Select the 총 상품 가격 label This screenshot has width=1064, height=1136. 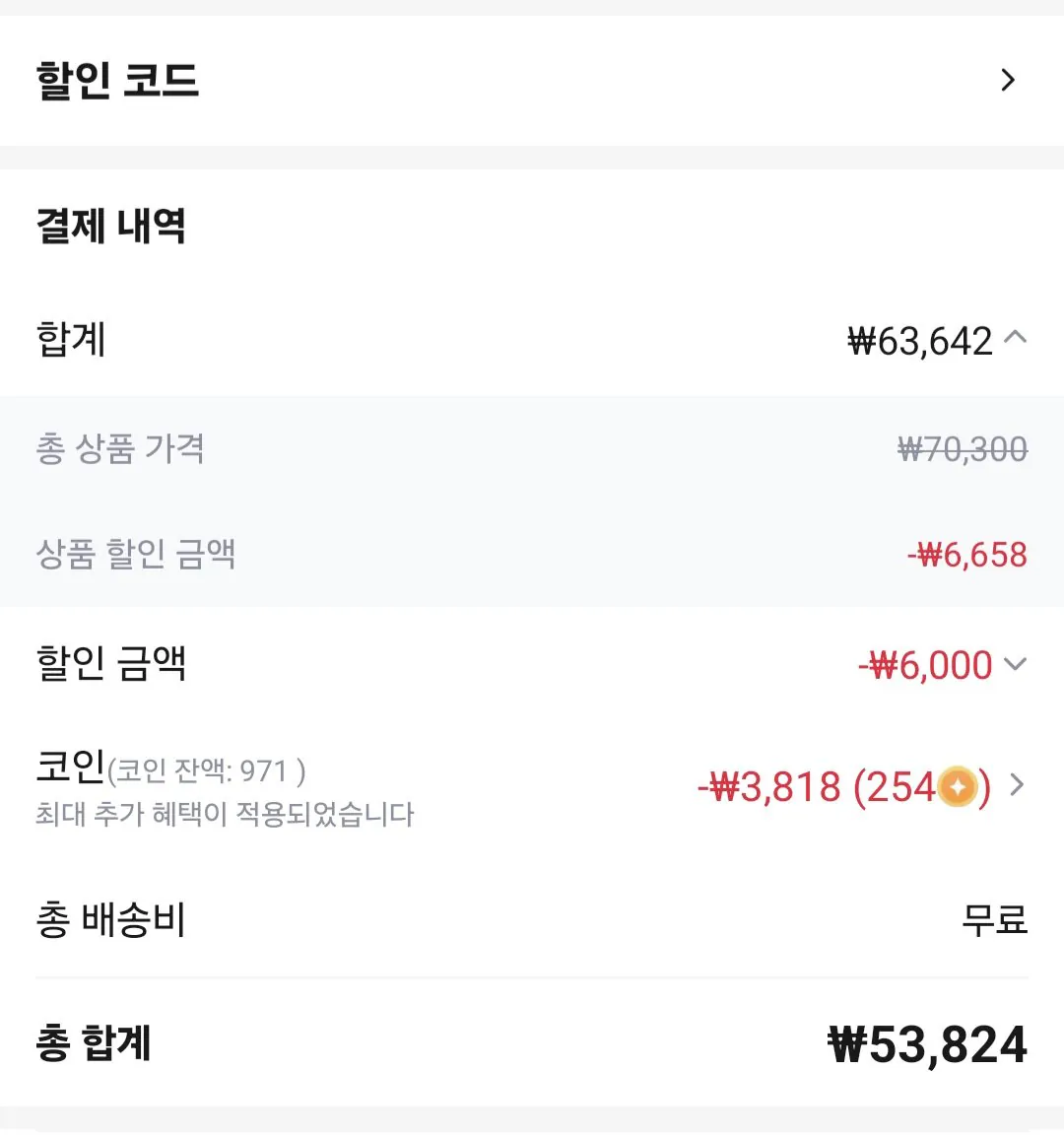(x=120, y=449)
